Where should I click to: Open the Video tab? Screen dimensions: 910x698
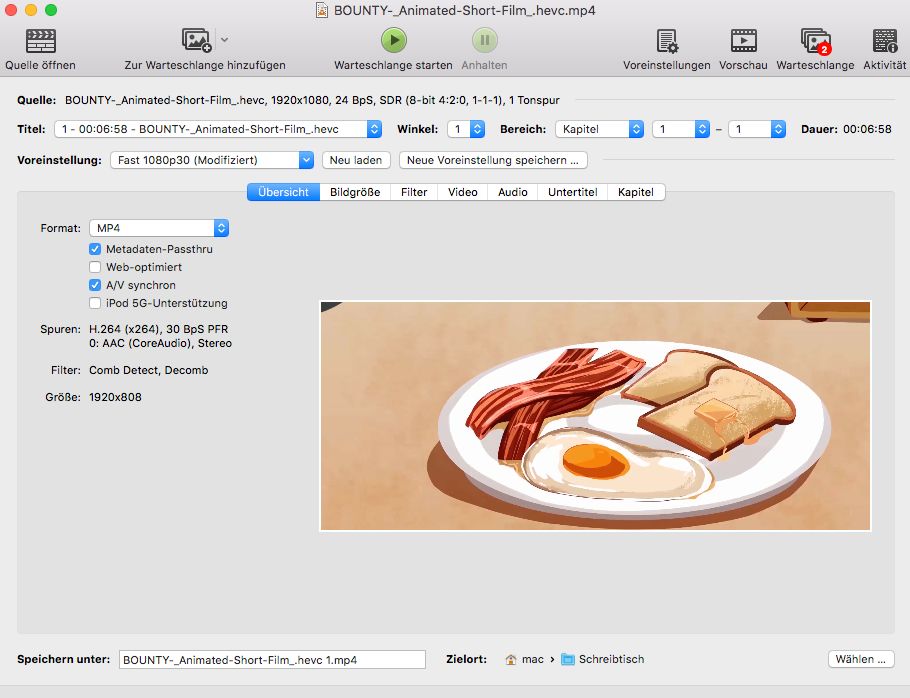pyautogui.click(x=463, y=192)
